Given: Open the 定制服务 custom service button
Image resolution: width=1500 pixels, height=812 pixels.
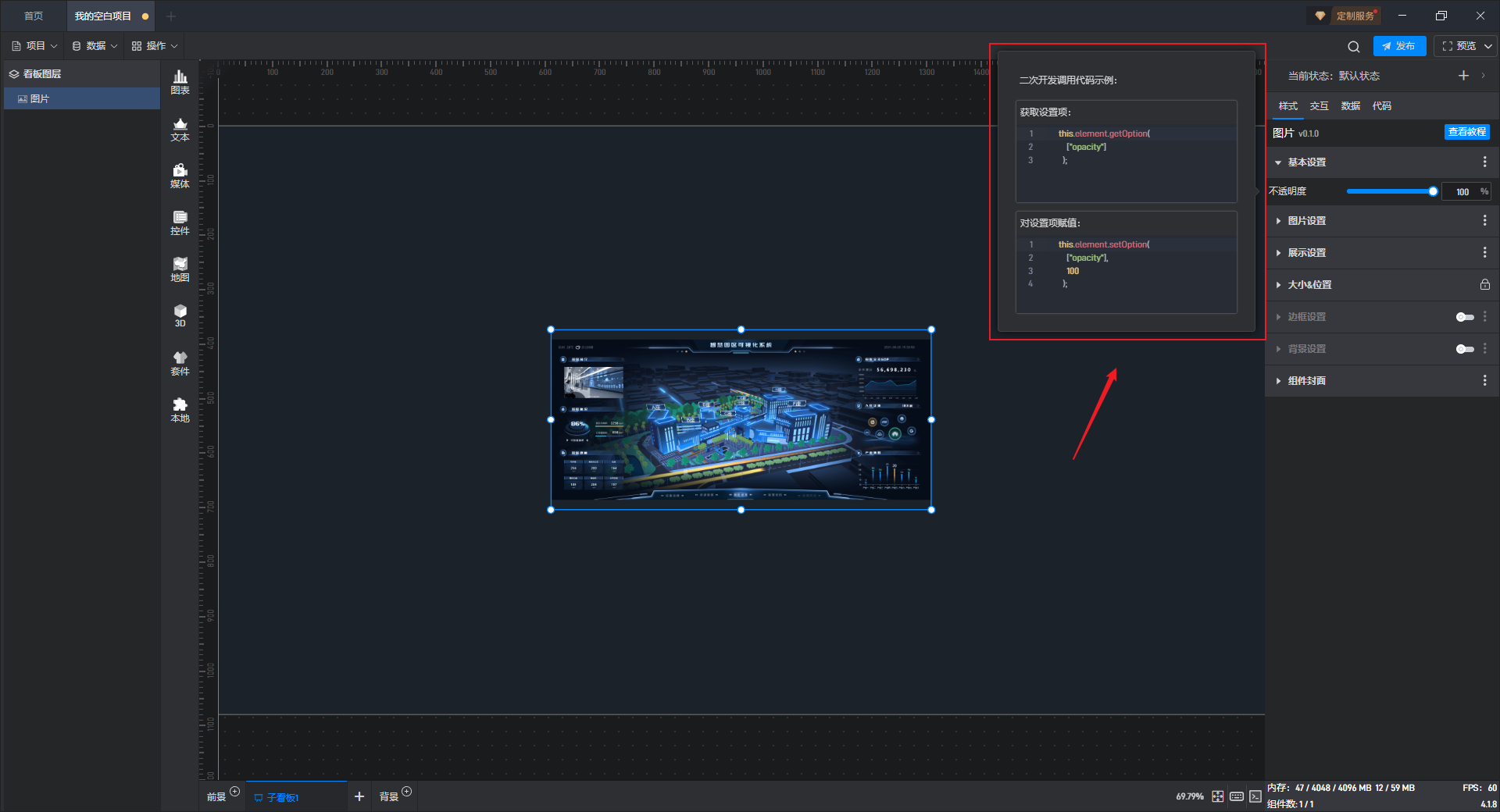Looking at the screenshot, I should (1345, 16).
